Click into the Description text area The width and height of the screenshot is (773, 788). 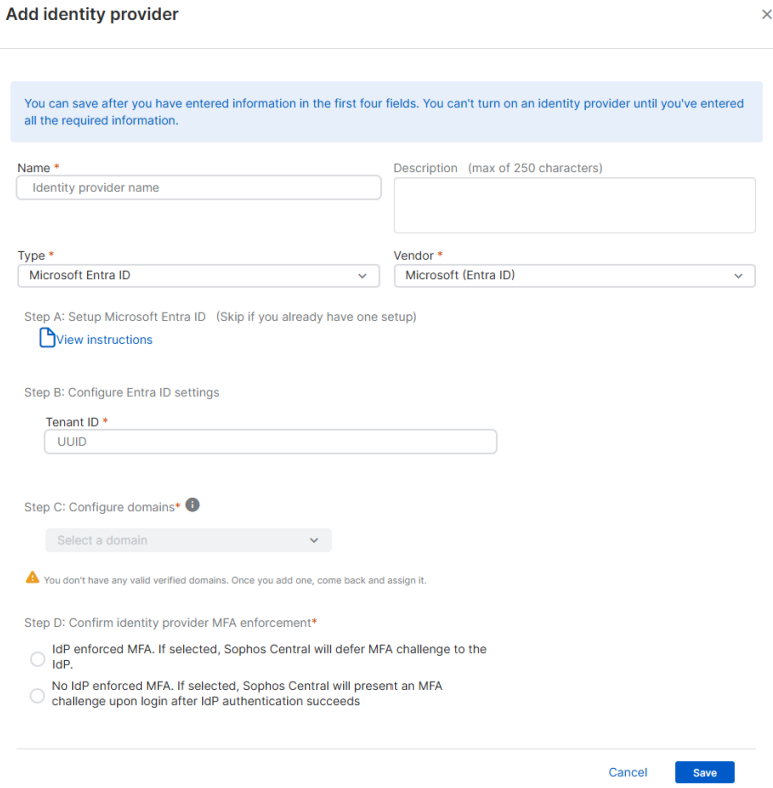(574, 205)
